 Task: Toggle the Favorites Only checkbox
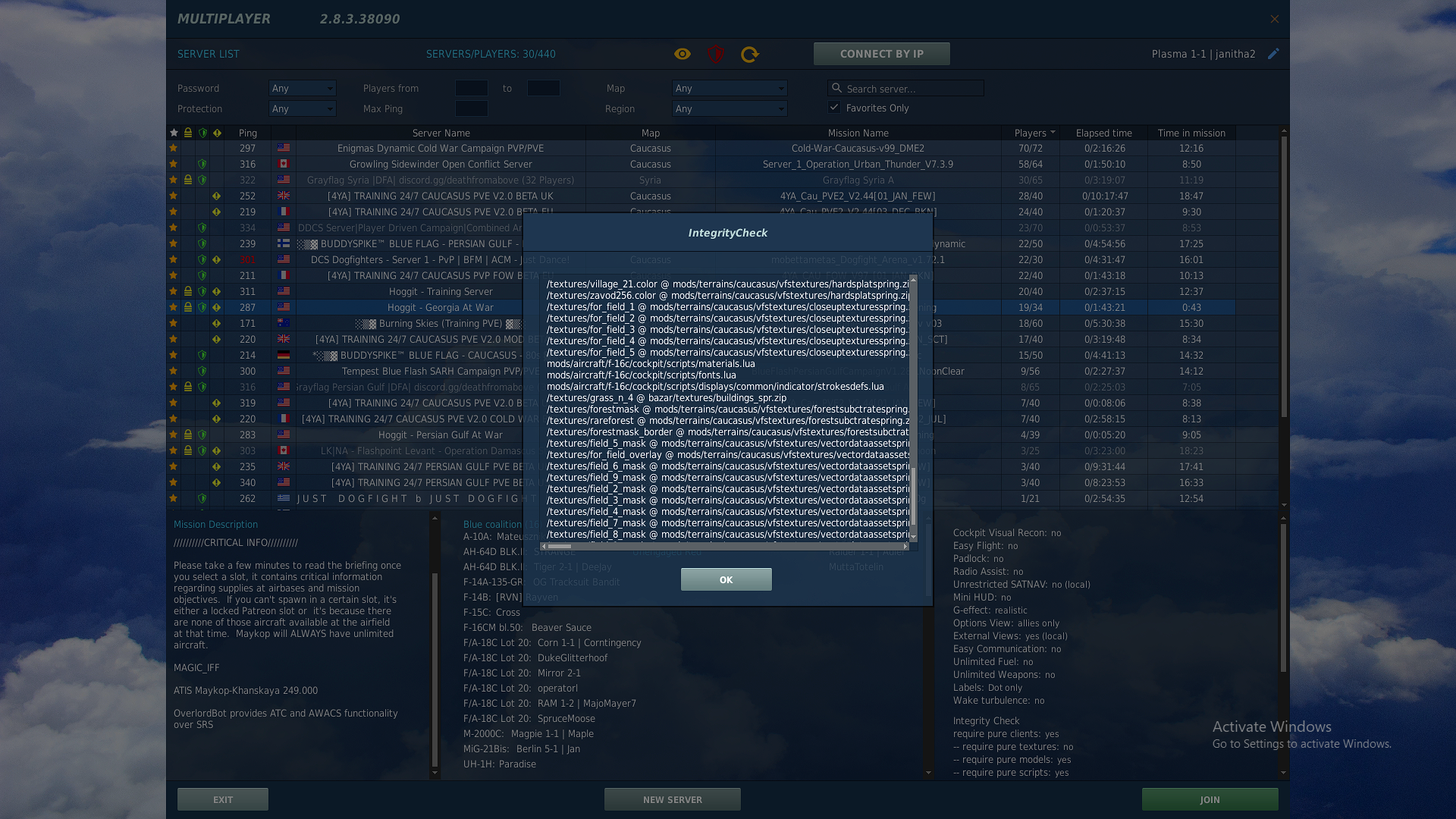pyautogui.click(x=834, y=108)
